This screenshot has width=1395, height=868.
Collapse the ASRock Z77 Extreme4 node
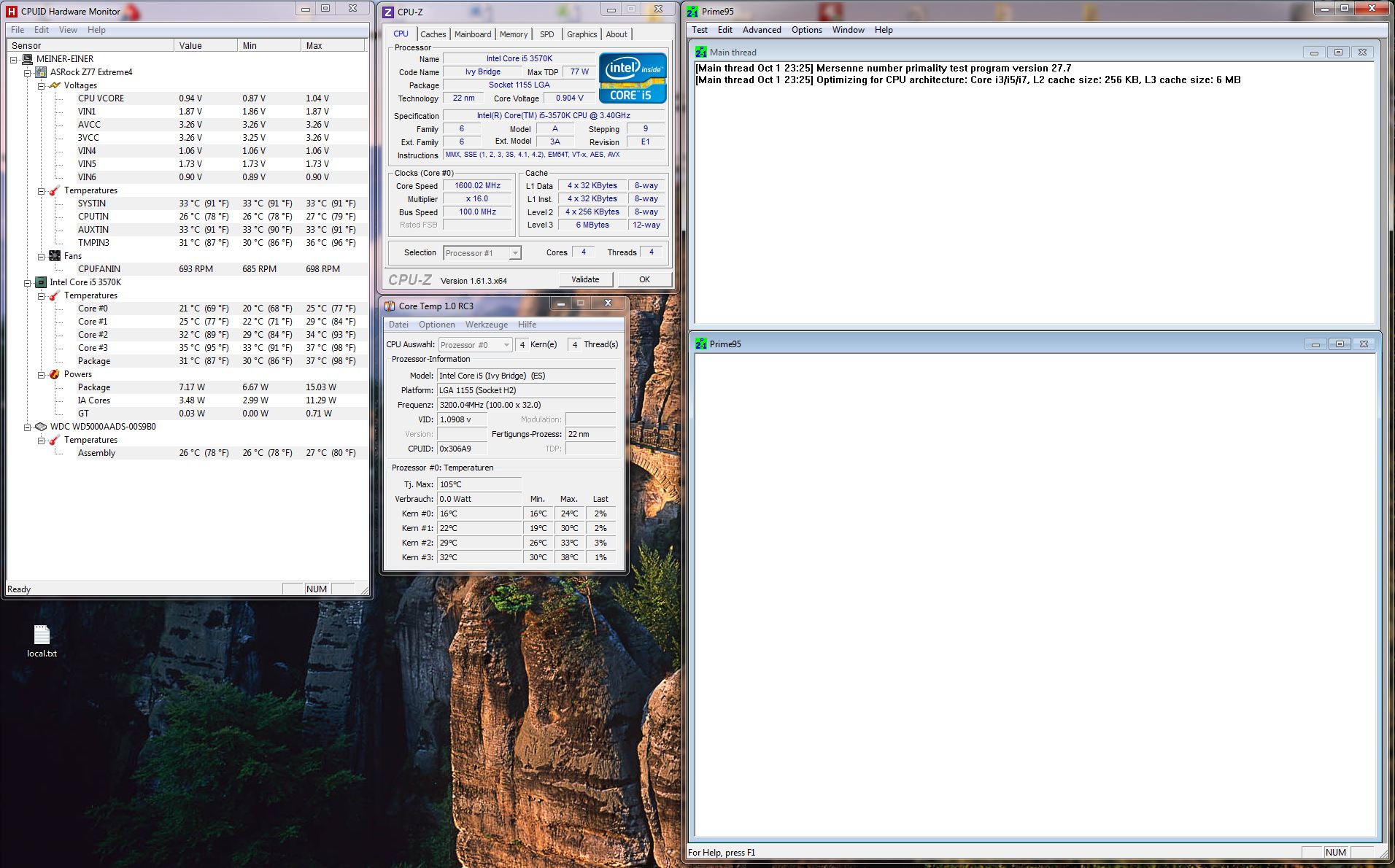(27, 72)
